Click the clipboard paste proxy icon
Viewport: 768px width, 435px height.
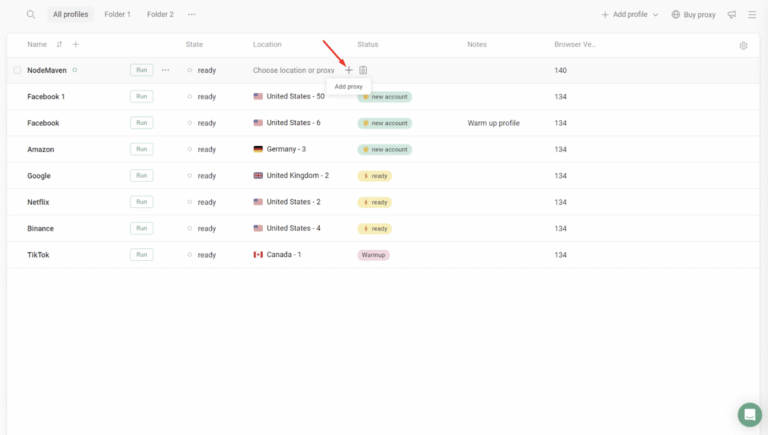point(364,70)
